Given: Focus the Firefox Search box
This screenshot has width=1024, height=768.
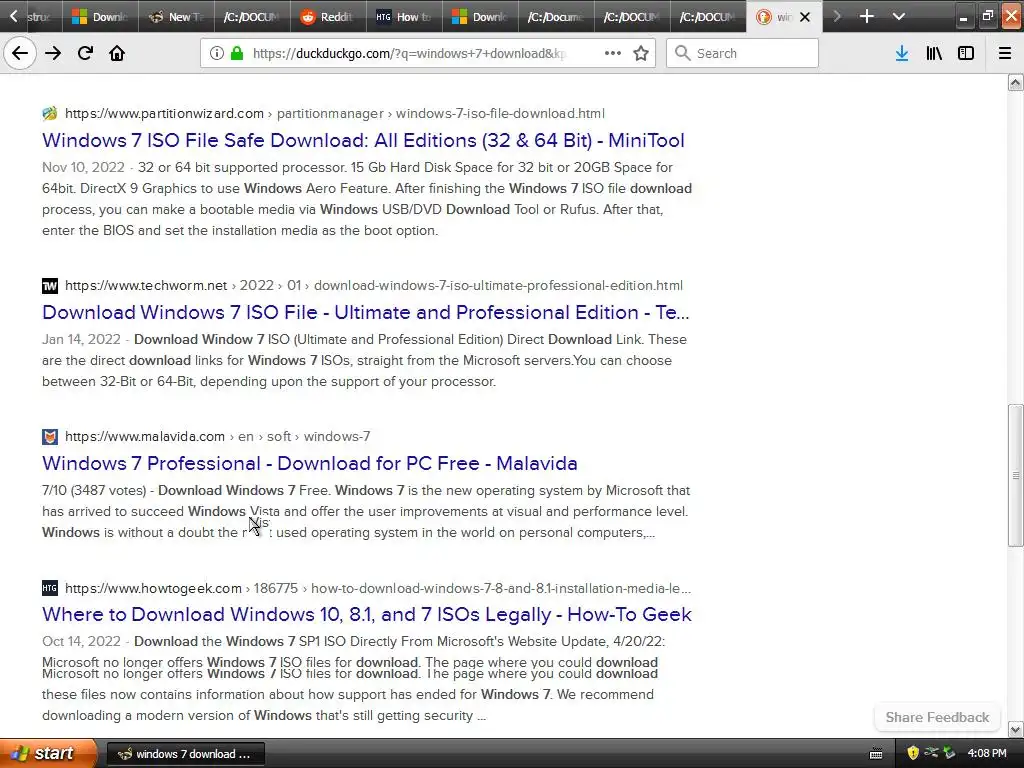Looking at the screenshot, I should 743,53.
